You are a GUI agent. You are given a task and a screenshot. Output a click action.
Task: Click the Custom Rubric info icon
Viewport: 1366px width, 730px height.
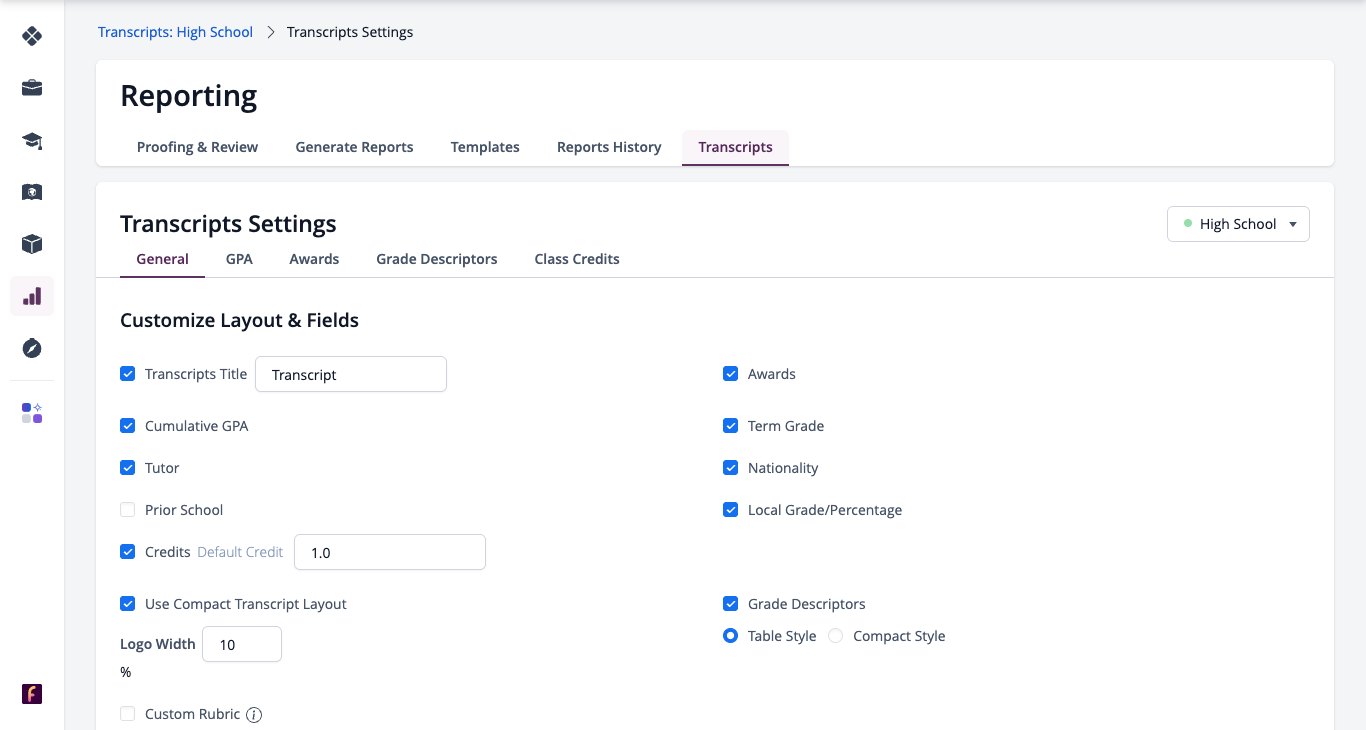[254, 715]
